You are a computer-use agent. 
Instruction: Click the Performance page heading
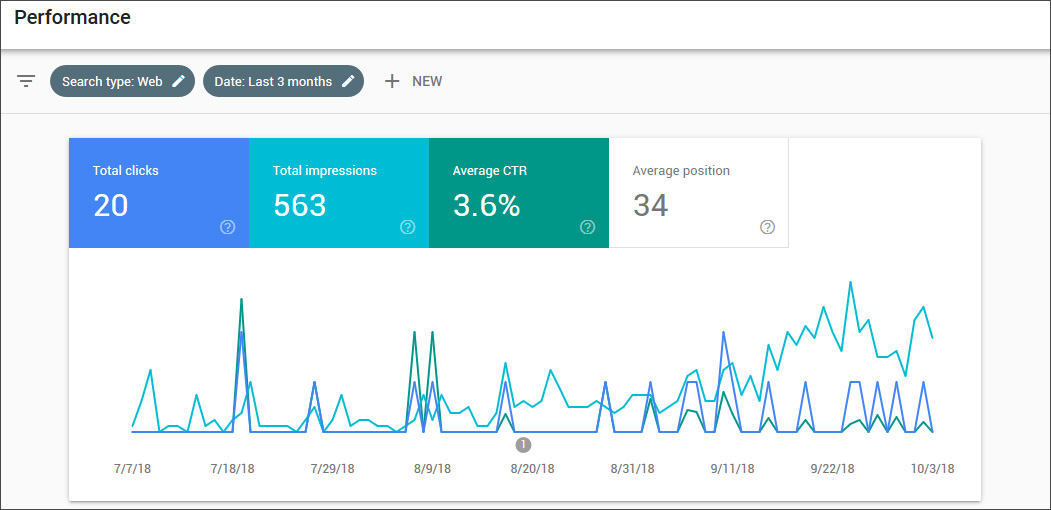[72, 17]
